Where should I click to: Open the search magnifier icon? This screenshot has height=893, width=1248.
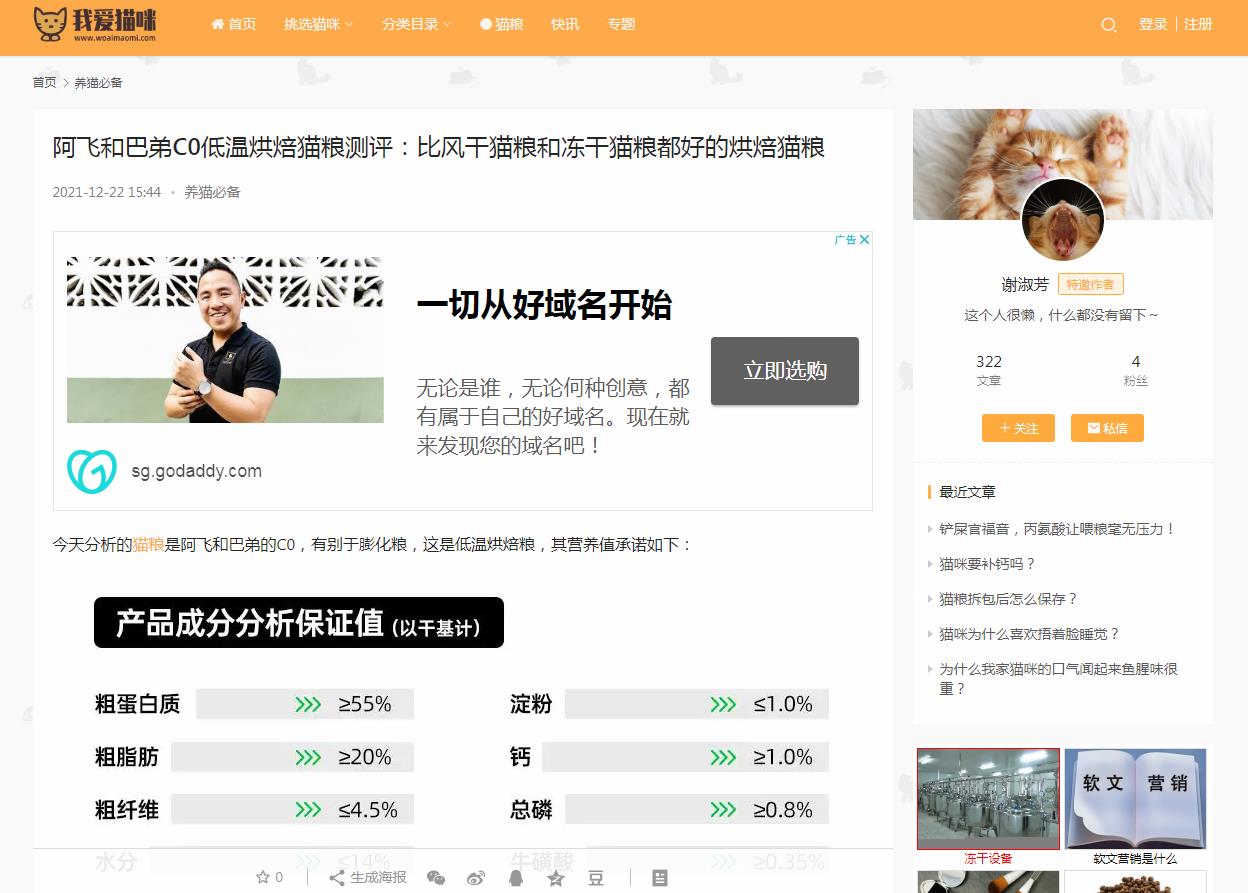(x=1108, y=25)
